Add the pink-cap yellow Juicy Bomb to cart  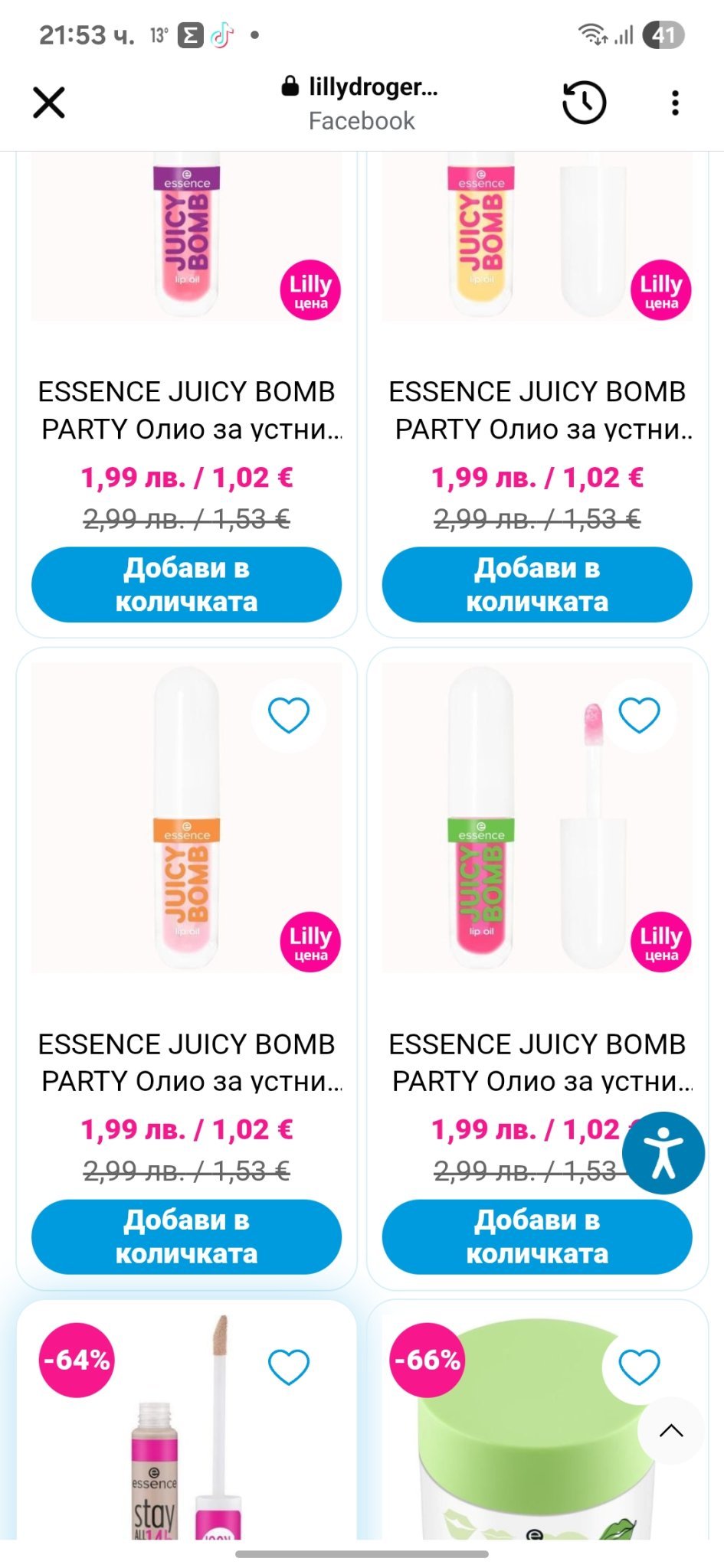coord(537,584)
